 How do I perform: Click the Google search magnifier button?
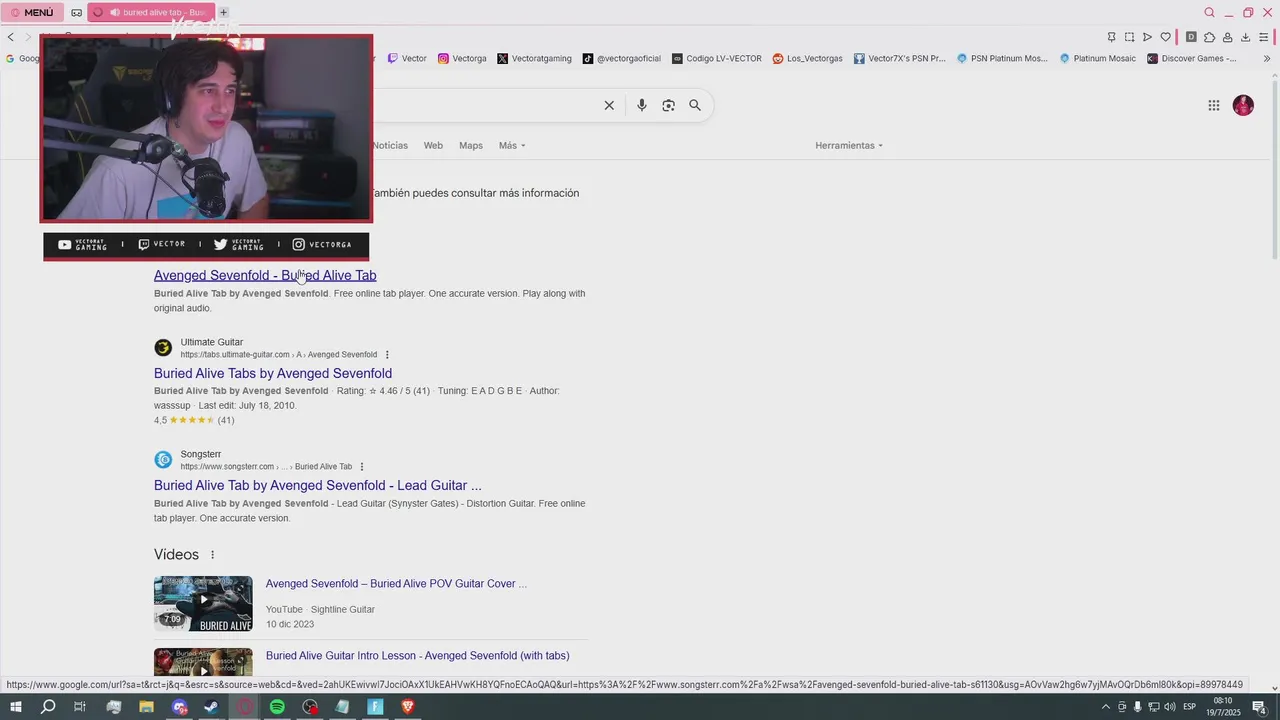(x=695, y=105)
